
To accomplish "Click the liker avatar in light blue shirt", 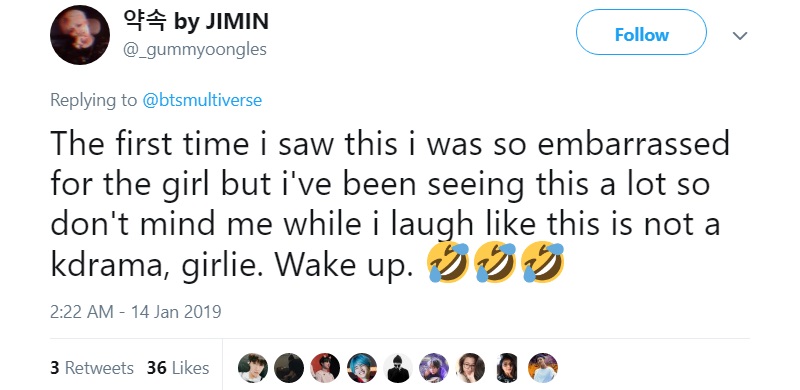I will (543, 368).
